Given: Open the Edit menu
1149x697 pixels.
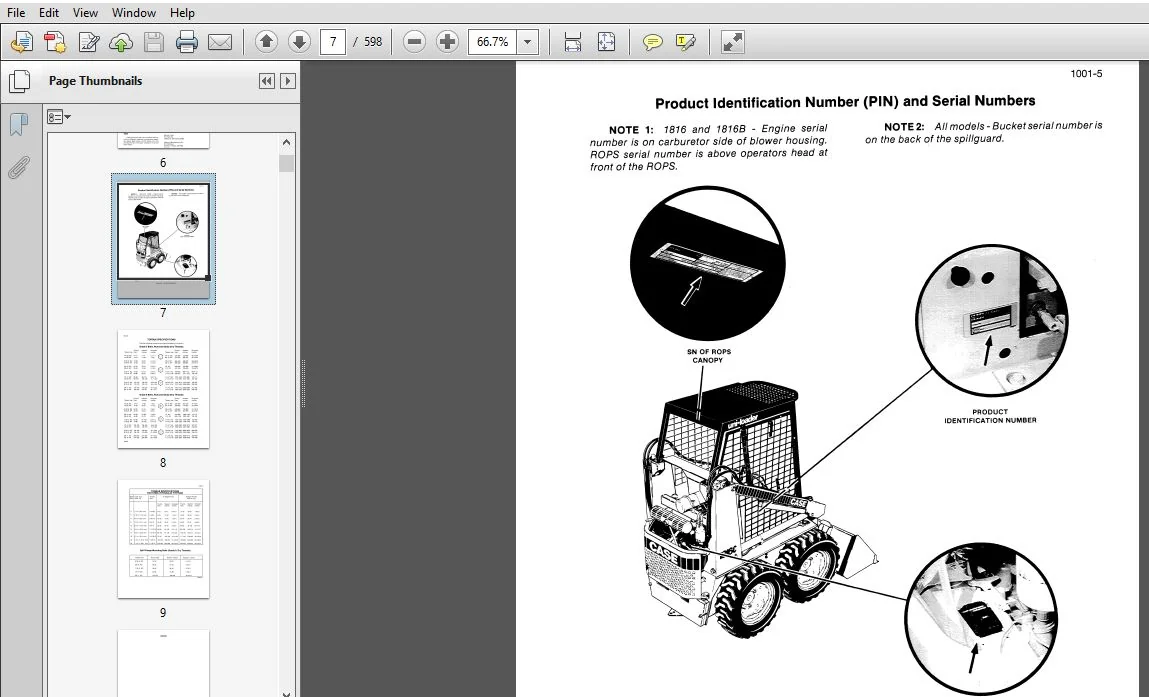Looking at the screenshot, I should click(48, 12).
